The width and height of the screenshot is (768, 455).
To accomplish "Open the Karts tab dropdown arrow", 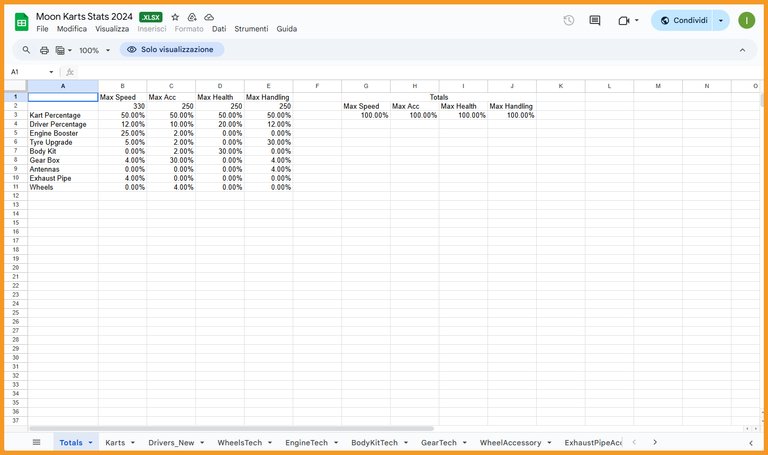I will [x=133, y=443].
